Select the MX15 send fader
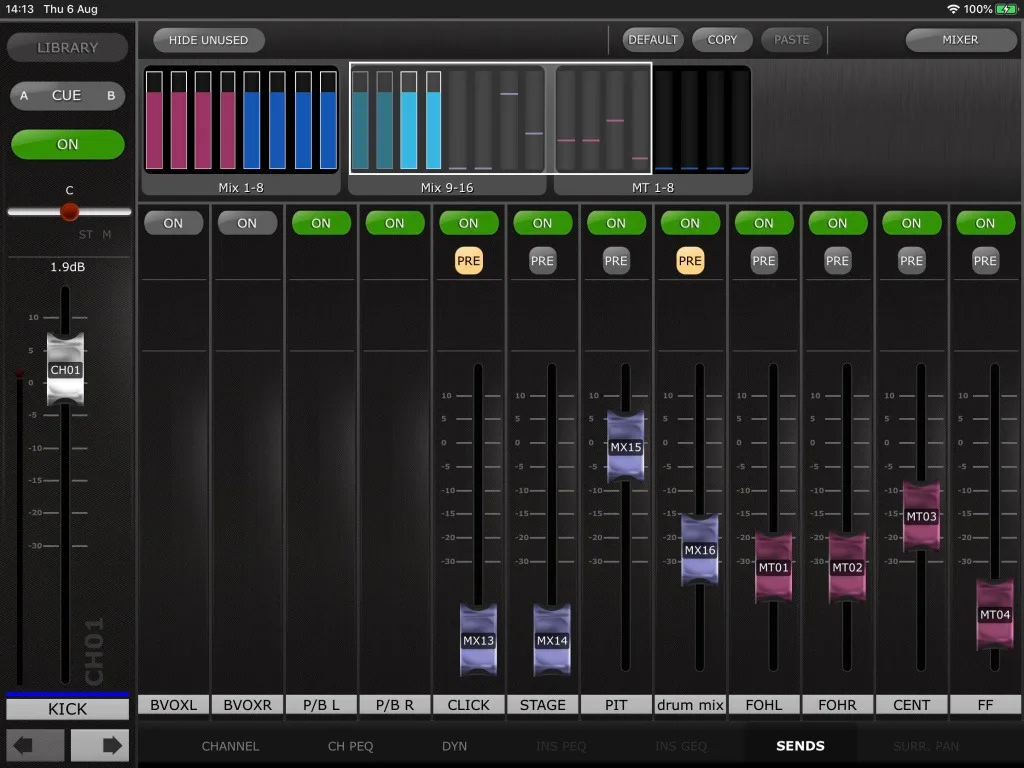Image resolution: width=1024 pixels, height=768 pixels. [626, 447]
